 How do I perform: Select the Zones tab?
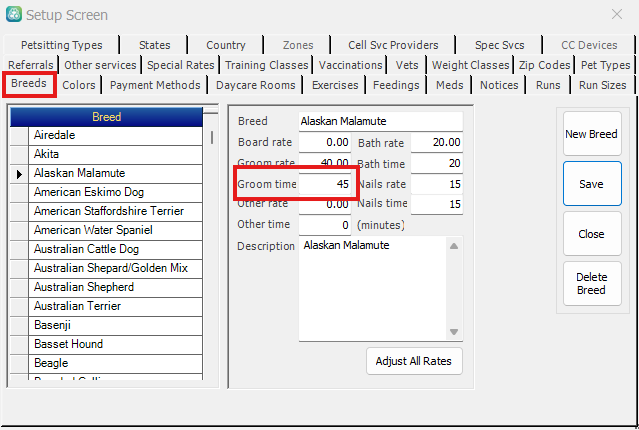click(298, 45)
